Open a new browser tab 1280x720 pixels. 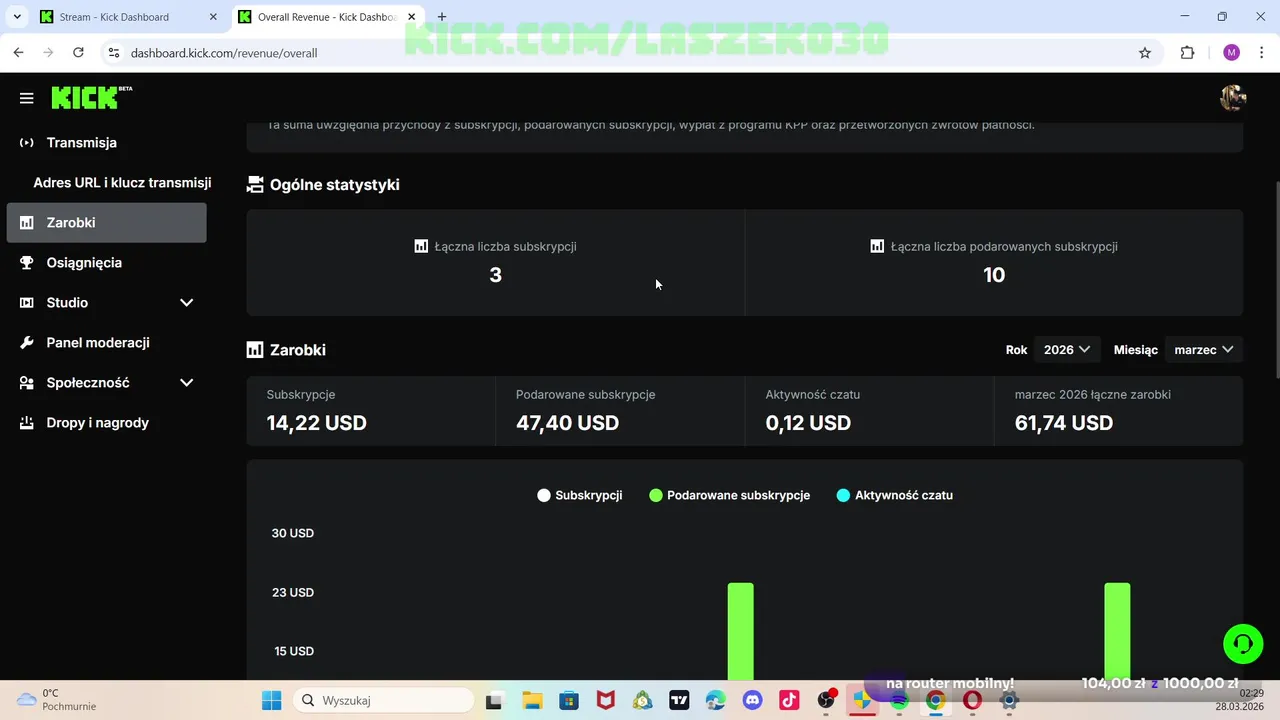[442, 17]
